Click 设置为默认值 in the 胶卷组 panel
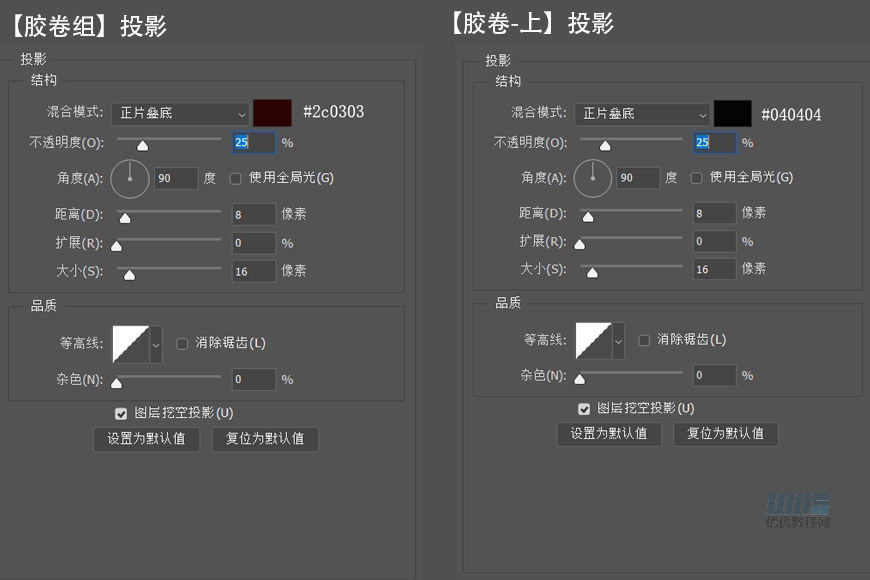870x580 pixels. click(146, 439)
